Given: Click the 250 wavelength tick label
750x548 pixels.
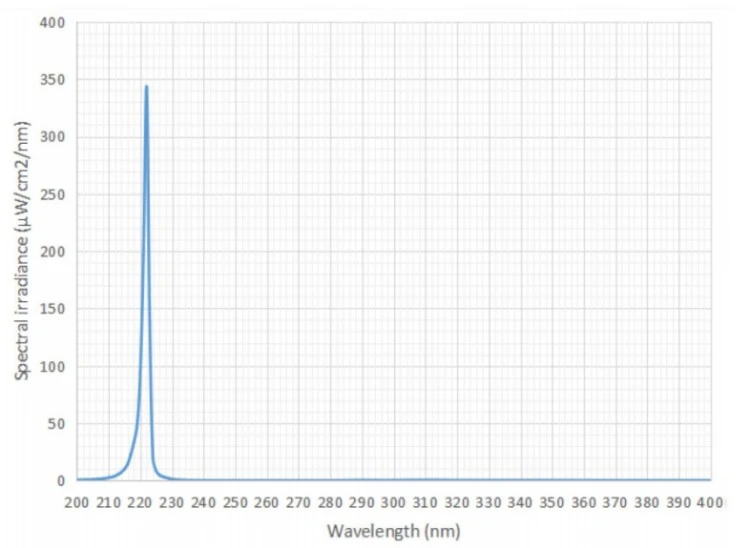Looking at the screenshot, I should click(x=235, y=503).
